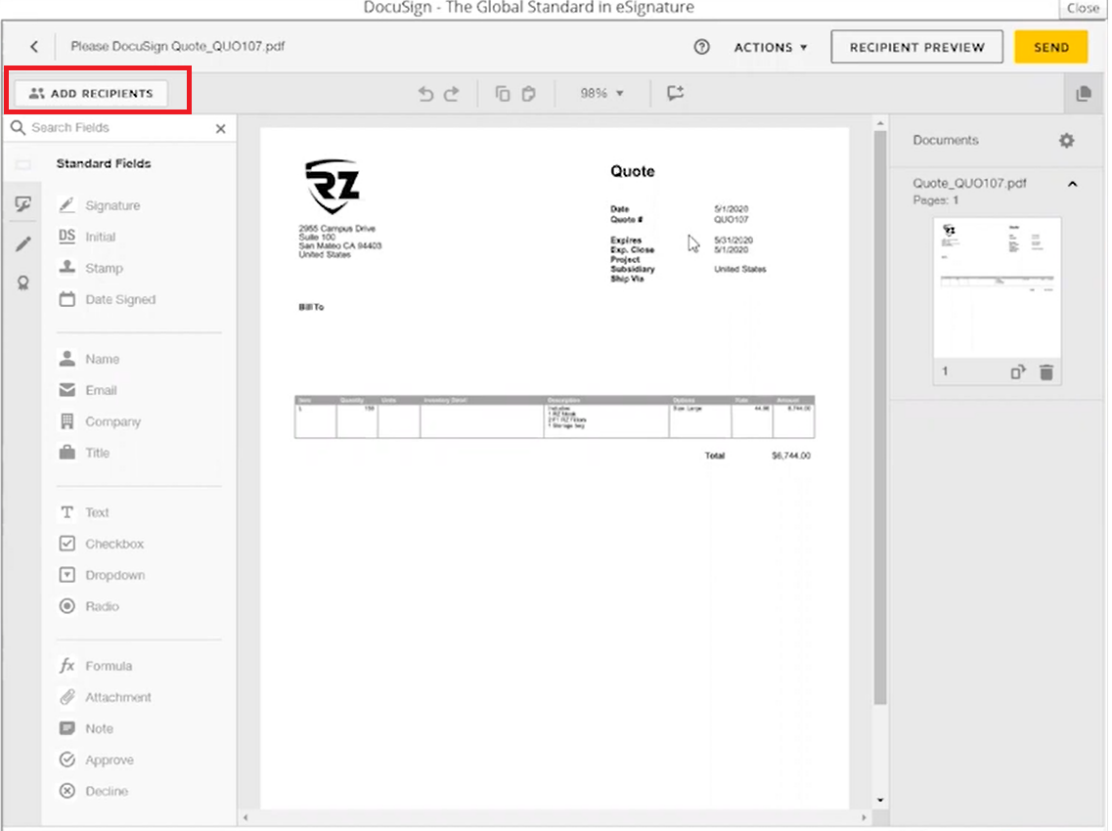Click the Add Recipients button

91,93
